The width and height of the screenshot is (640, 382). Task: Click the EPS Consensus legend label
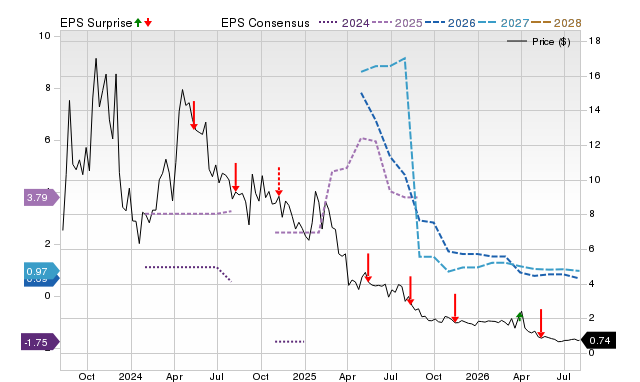click(265, 23)
